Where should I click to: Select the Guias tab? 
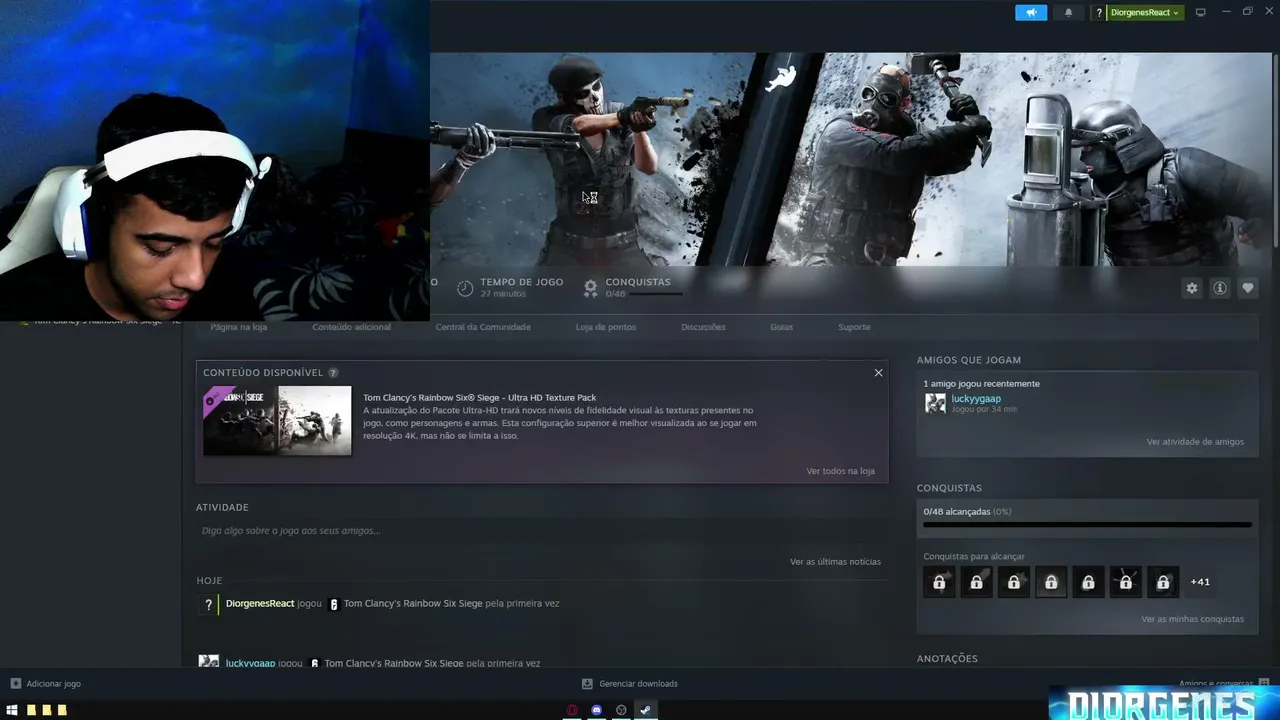(x=782, y=327)
